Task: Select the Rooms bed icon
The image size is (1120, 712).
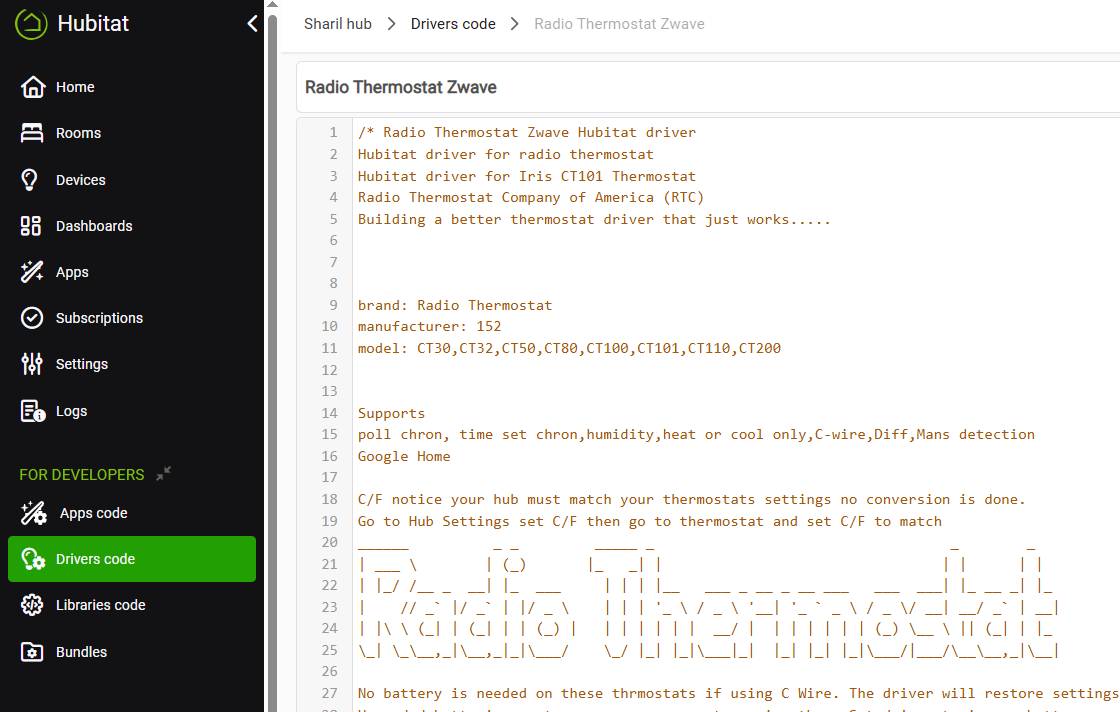Action: (x=31, y=133)
